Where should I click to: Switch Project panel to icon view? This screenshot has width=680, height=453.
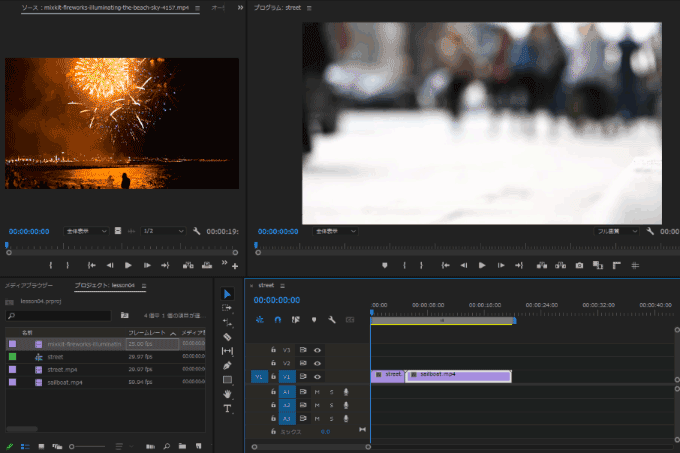point(41,446)
